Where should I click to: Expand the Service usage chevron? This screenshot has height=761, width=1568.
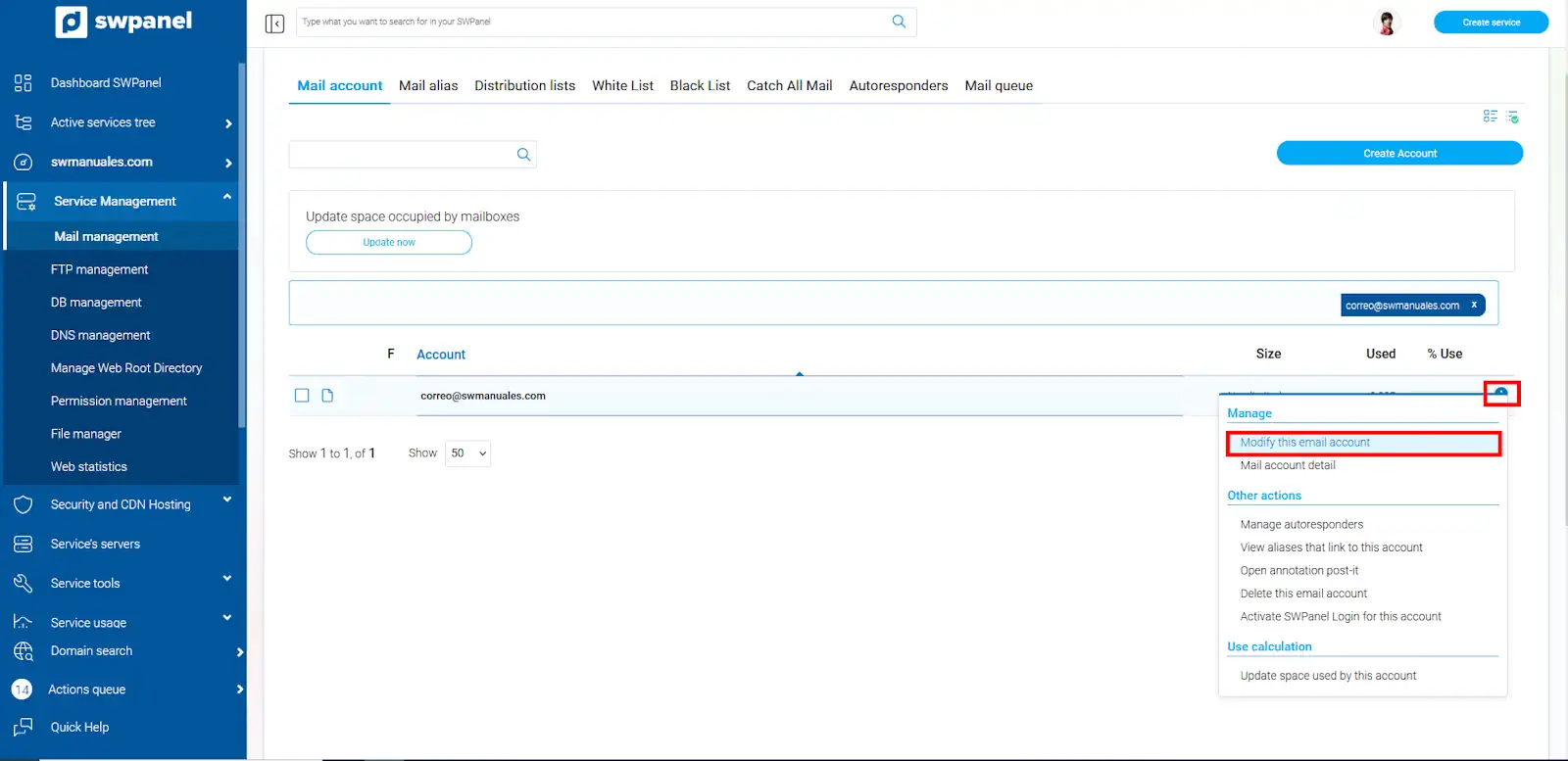227,618
